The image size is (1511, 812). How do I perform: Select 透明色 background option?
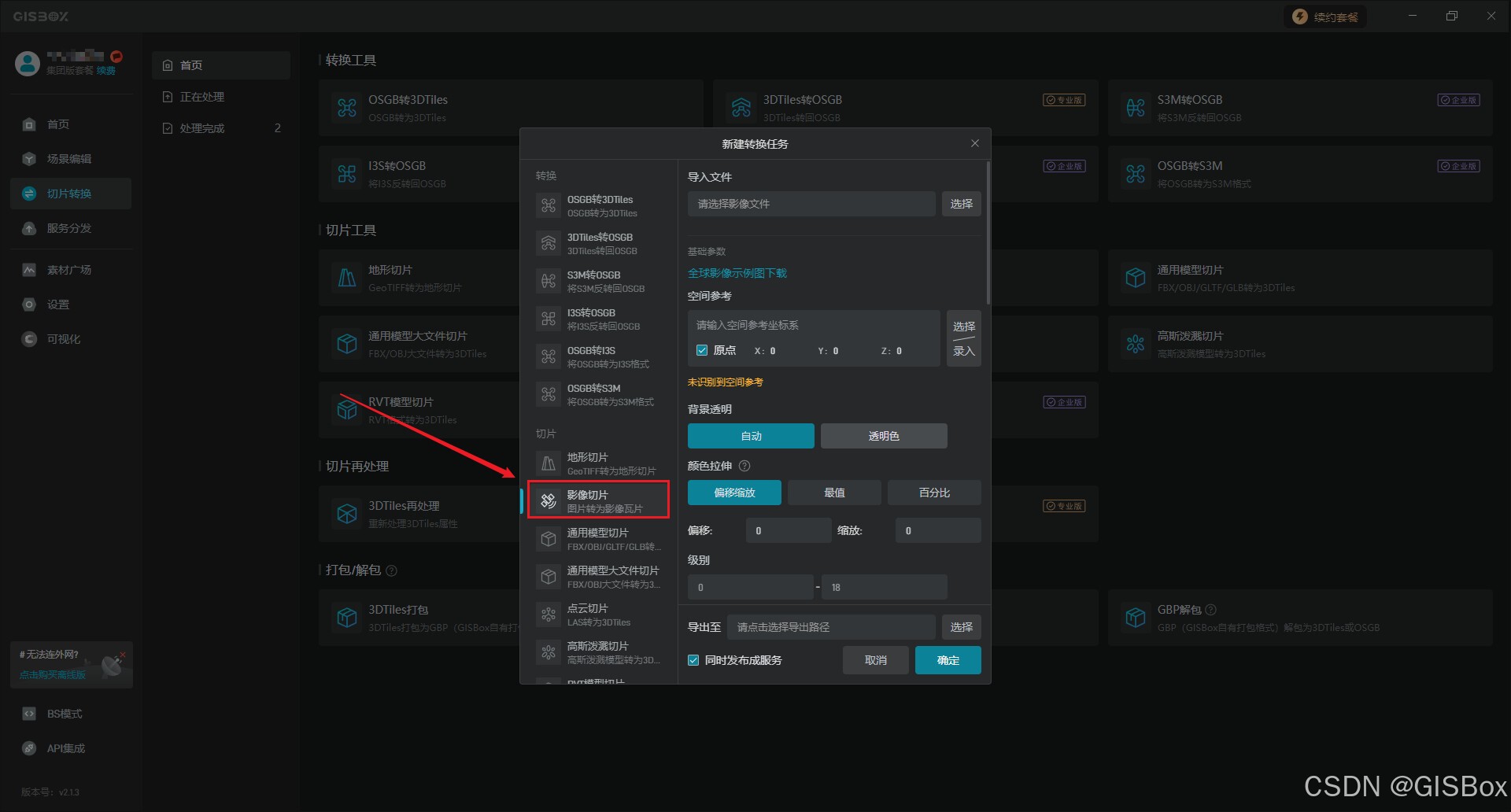click(x=884, y=436)
